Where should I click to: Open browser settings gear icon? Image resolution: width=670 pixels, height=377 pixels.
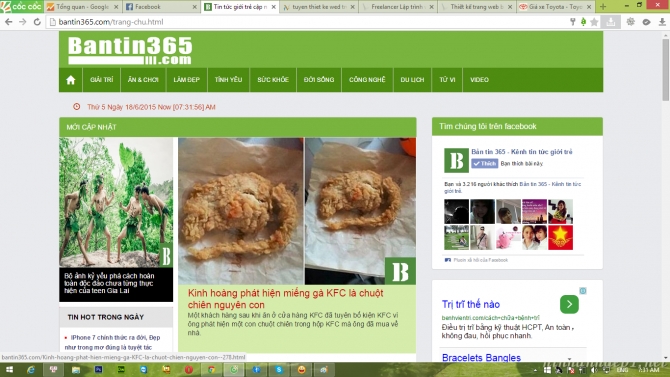point(631,22)
